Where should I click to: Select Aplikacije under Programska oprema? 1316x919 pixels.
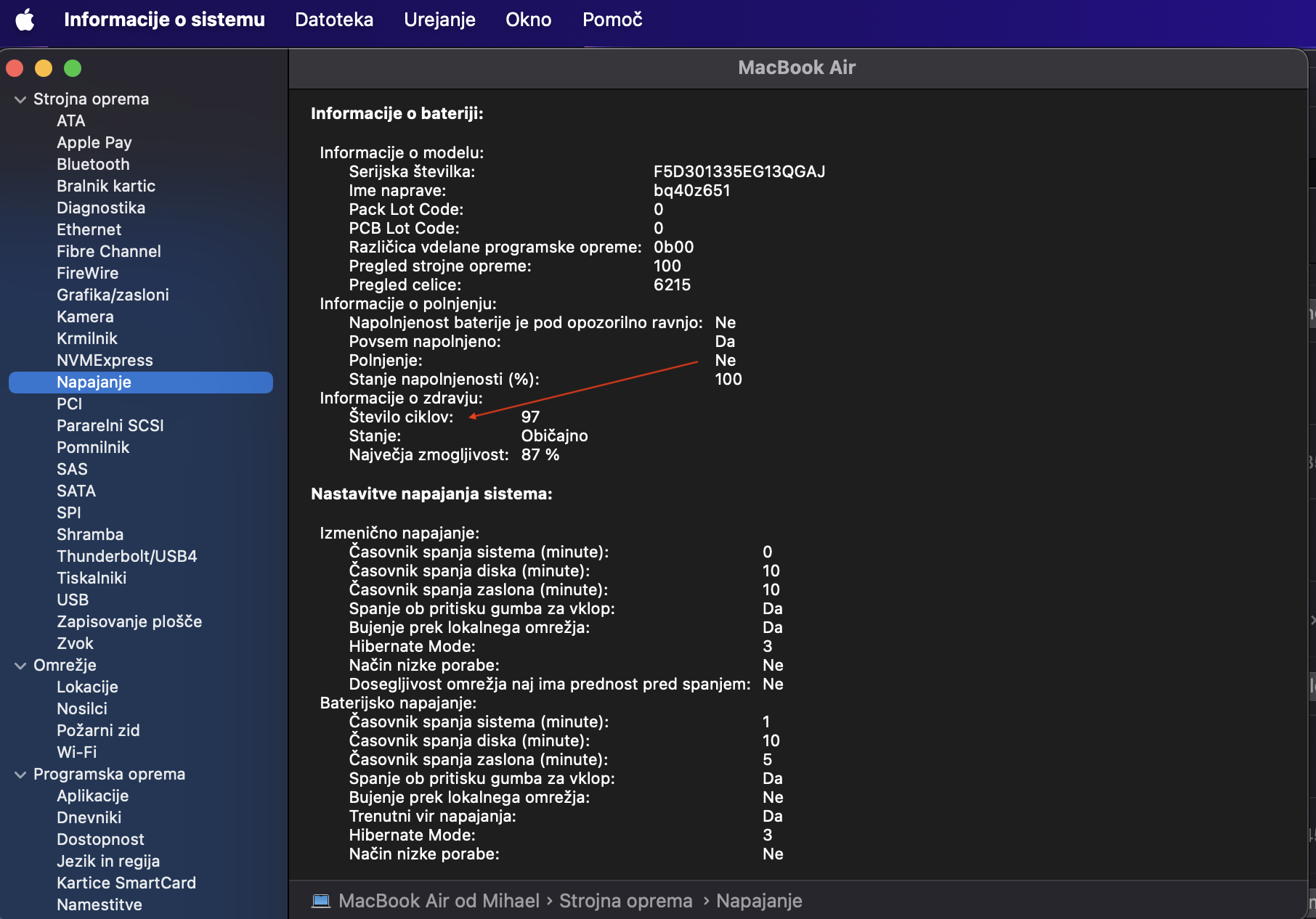[92, 796]
